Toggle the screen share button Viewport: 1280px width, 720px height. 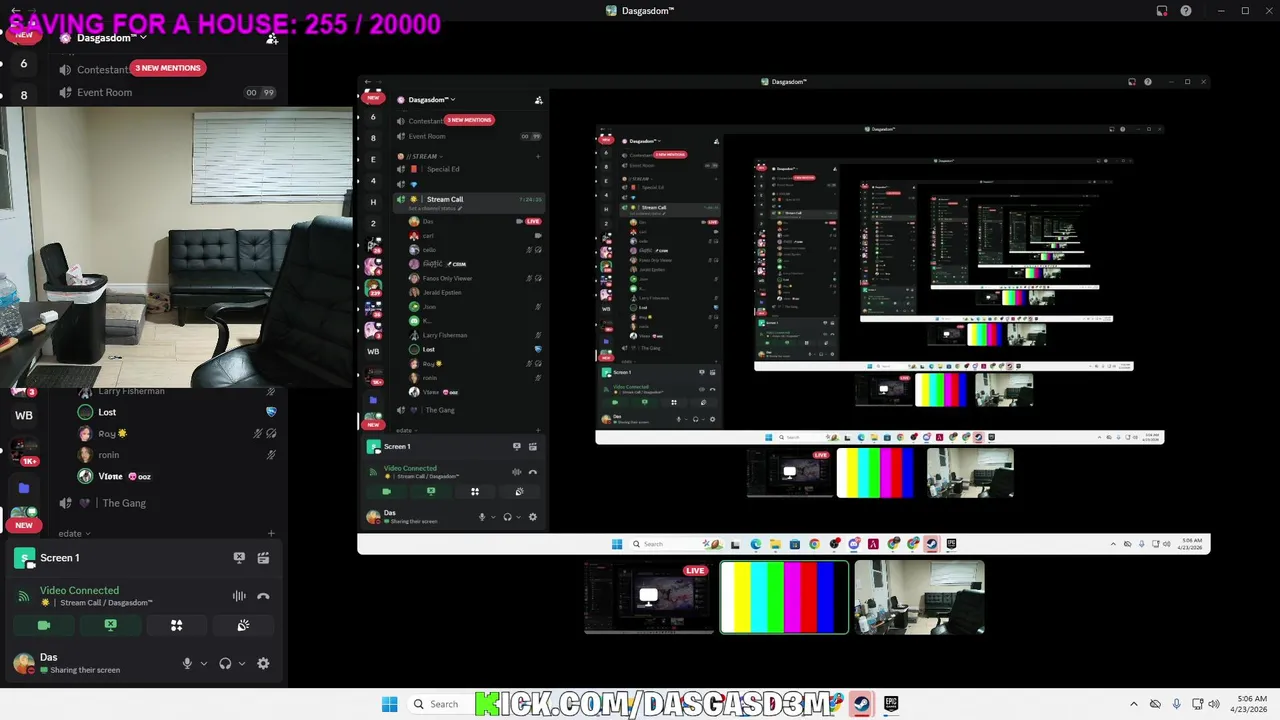click(x=110, y=625)
